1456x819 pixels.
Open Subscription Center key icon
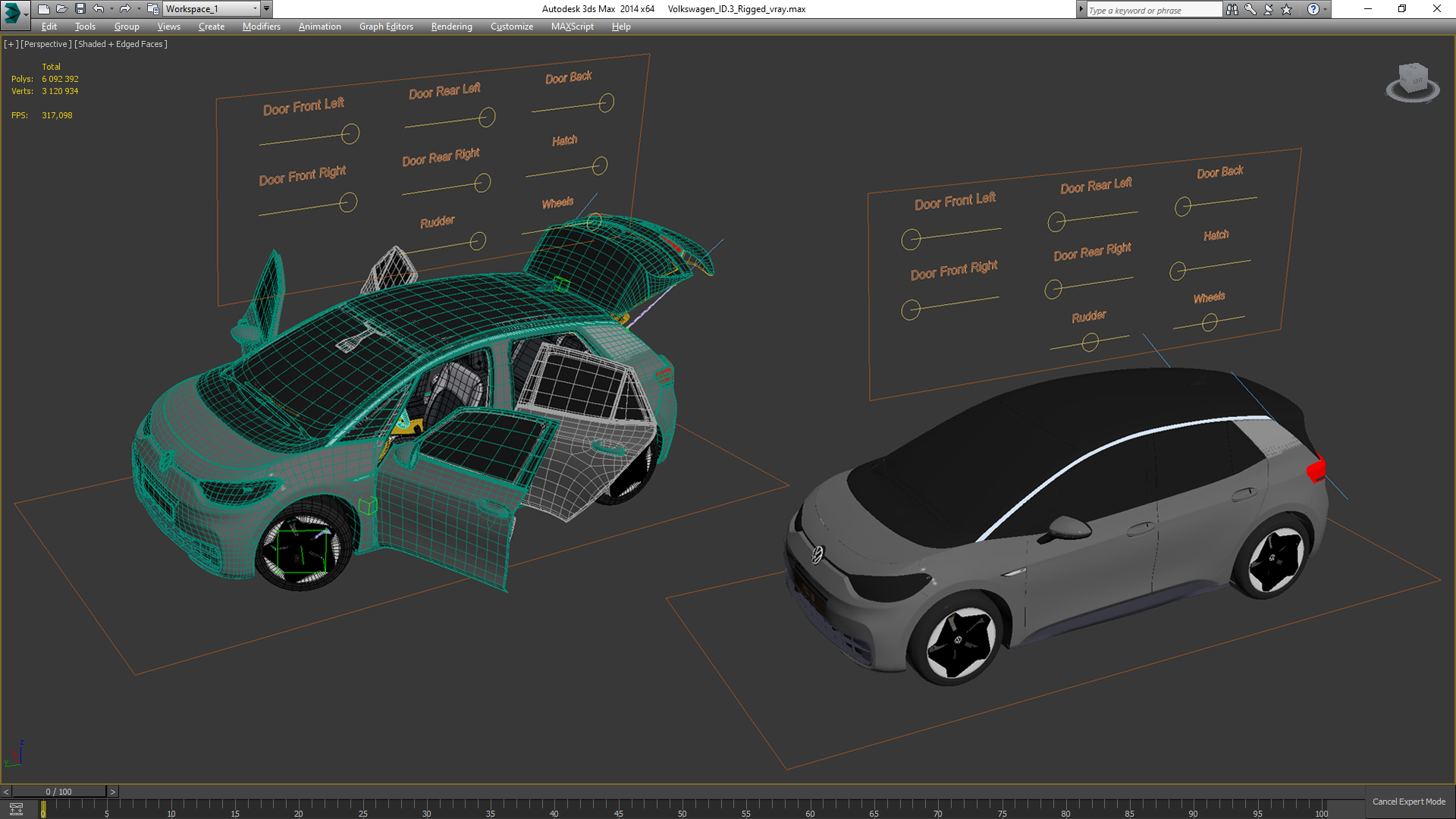1250,9
